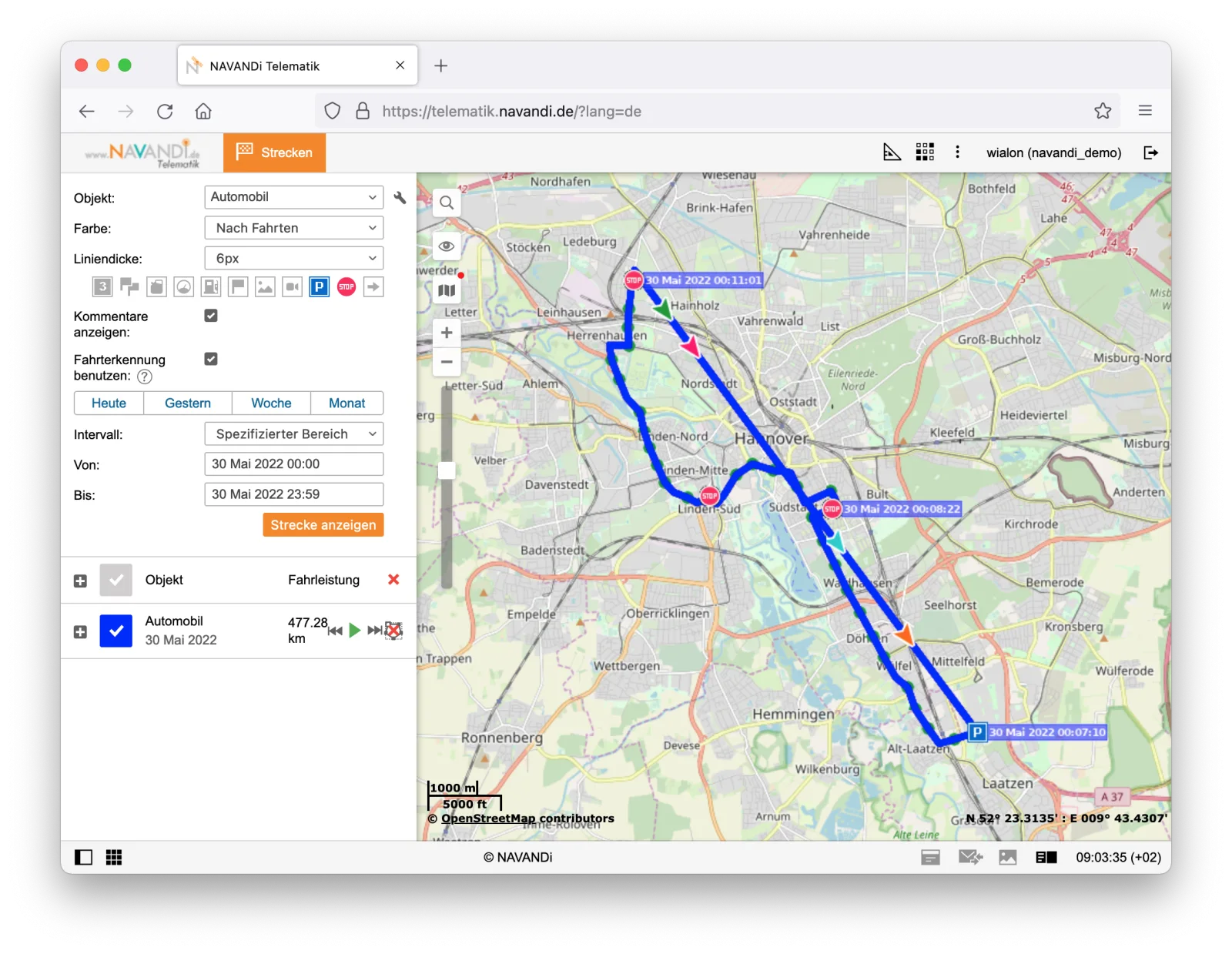The width and height of the screenshot is (1232, 954).
Task: Toggle the video markers icon
Action: pyautogui.click(x=292, y=287)
